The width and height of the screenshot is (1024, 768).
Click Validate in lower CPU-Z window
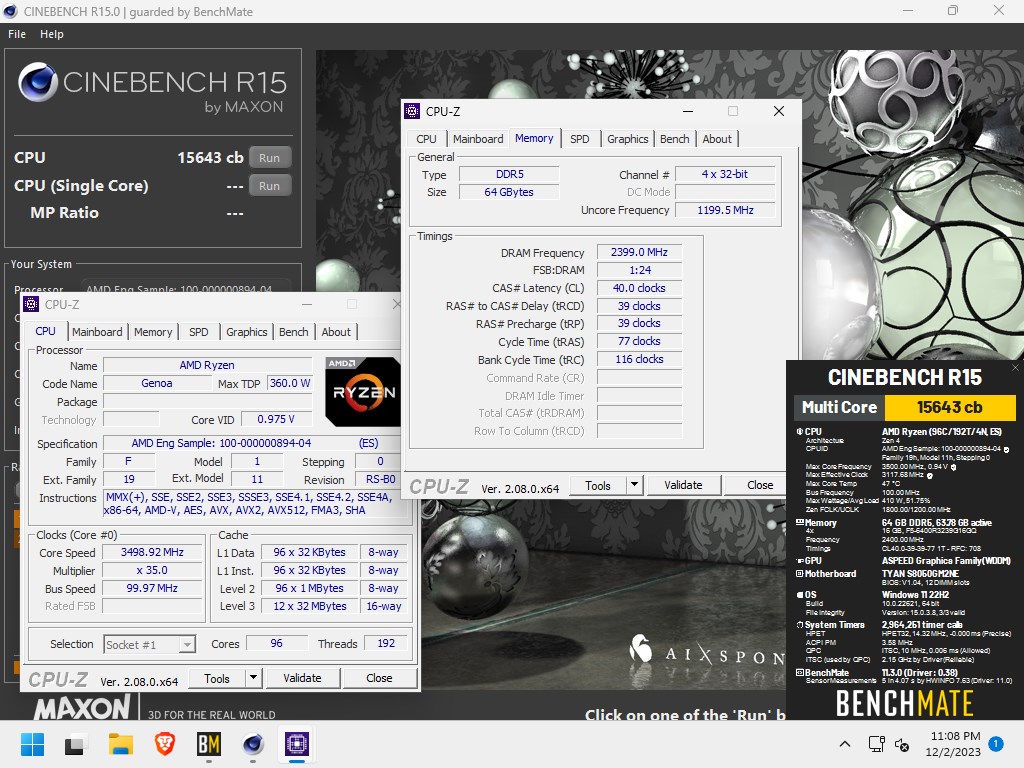pyautogui.click(x=302, y=679)
